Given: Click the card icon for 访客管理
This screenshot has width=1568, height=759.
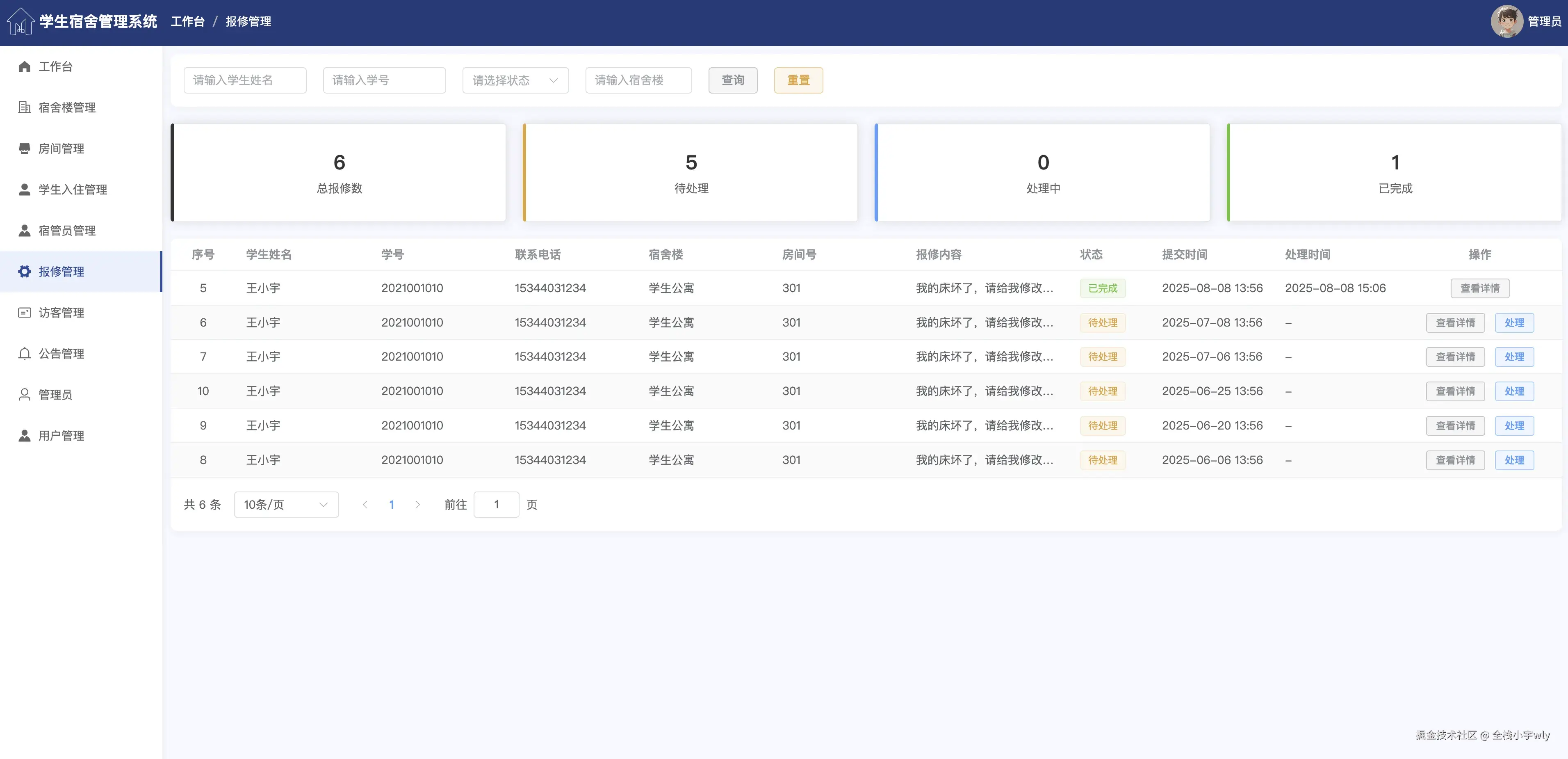Looking at the screenshot, I should [x=24, y=313].
